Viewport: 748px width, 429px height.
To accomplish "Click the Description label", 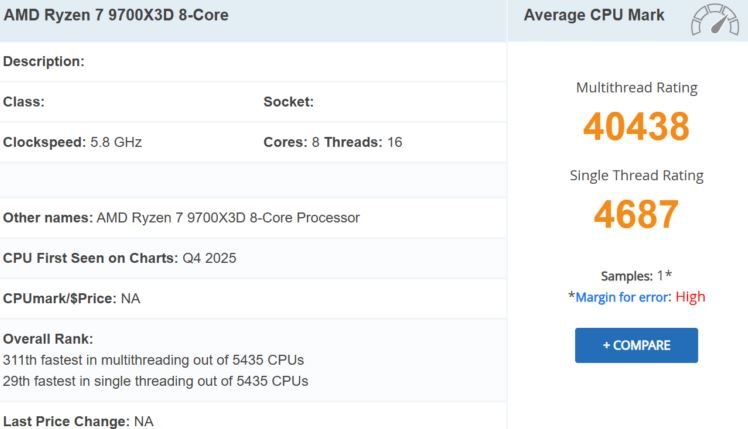I will tap(44, 62).
